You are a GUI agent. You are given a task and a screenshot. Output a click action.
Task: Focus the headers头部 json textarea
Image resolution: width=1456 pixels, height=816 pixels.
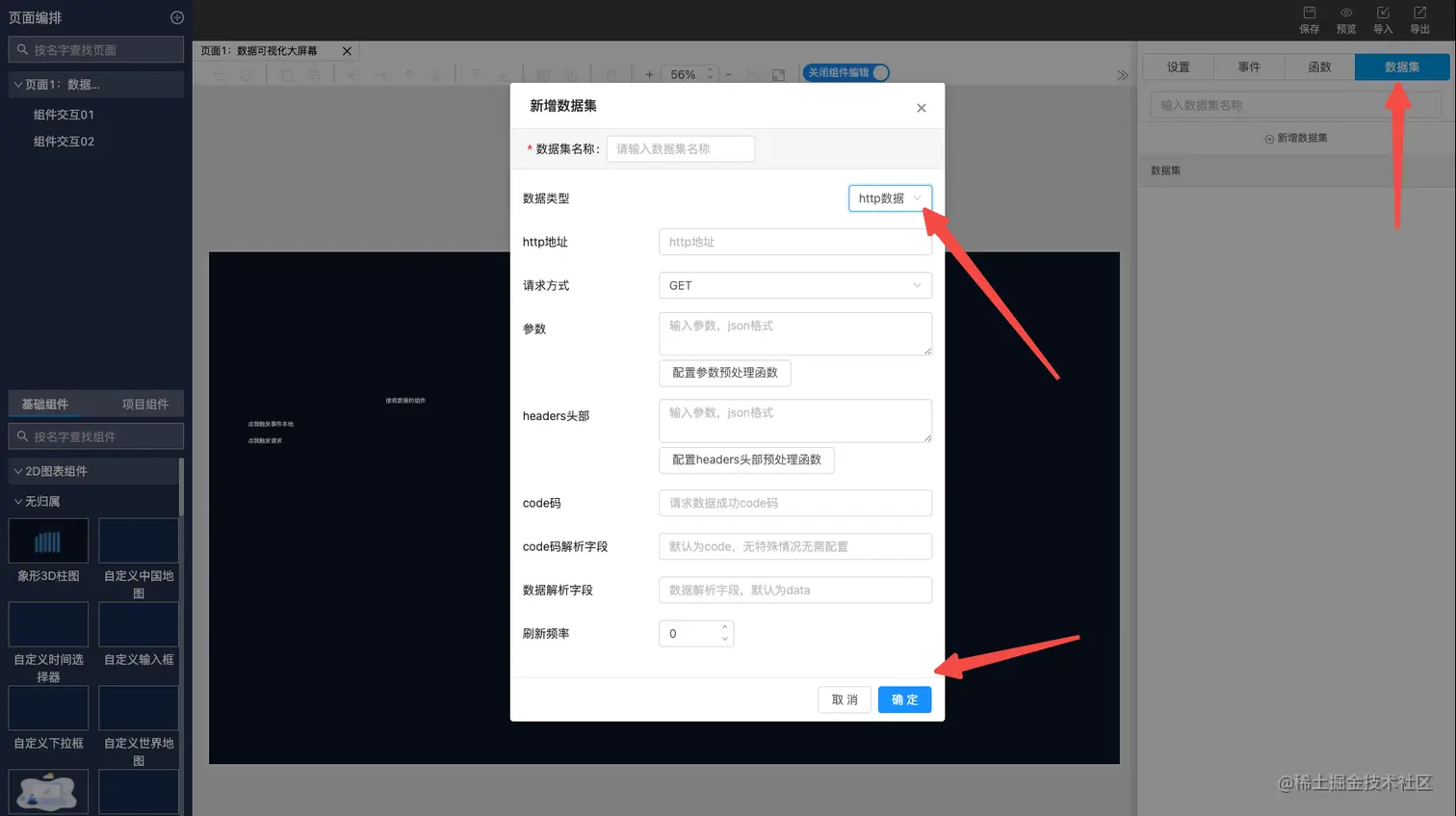(795, 421)
